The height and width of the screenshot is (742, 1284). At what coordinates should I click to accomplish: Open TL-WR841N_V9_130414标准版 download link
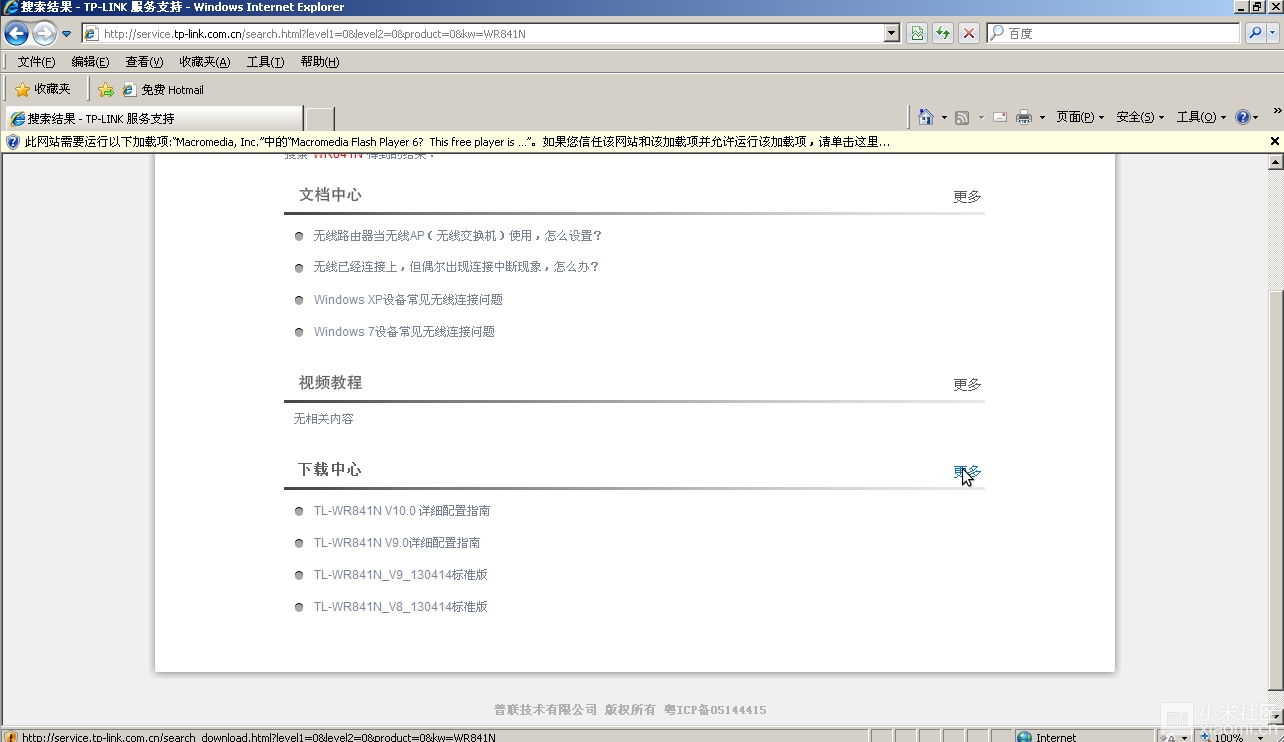[401, 575]
